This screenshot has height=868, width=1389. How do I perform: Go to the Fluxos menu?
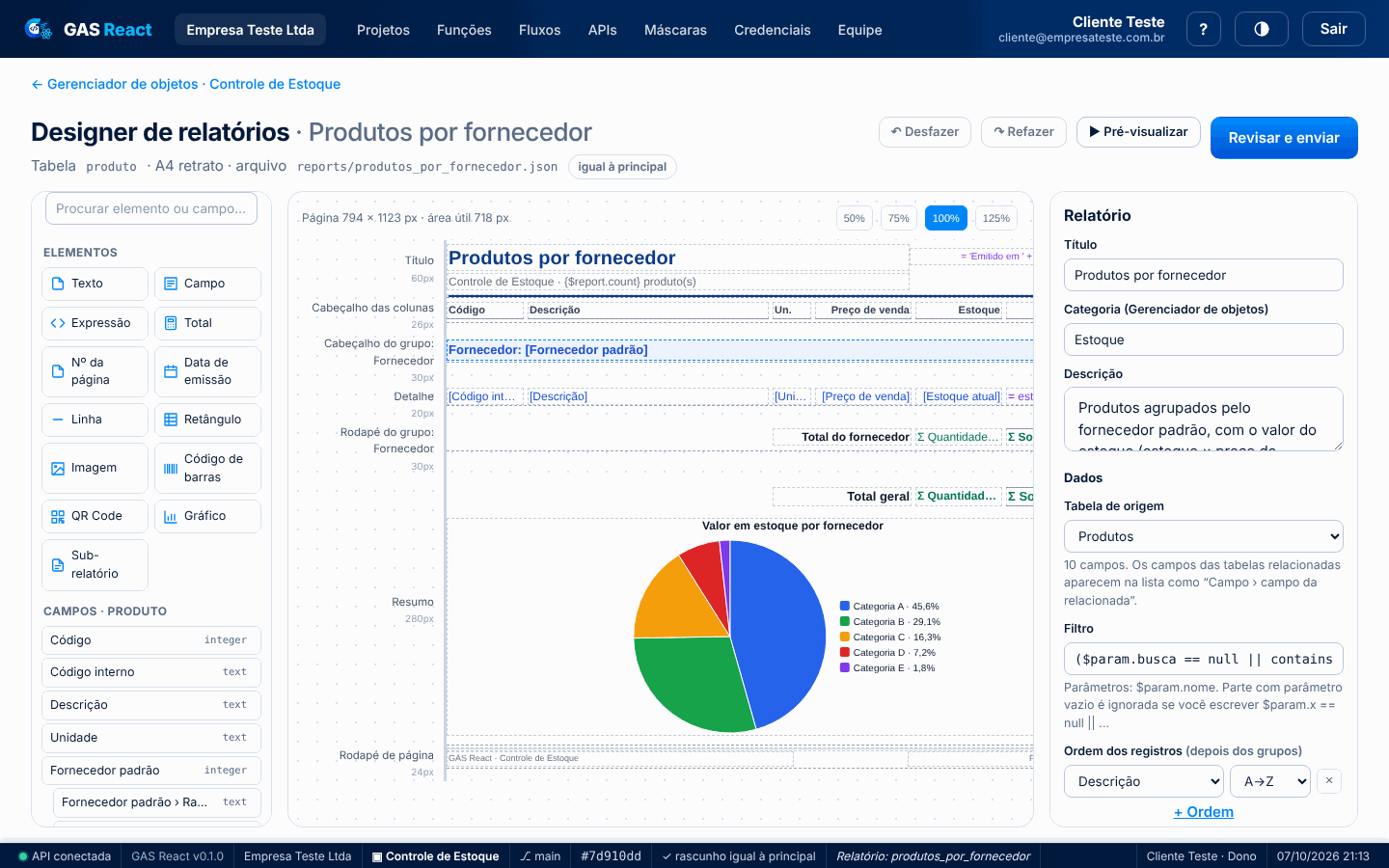tap(539, 30)
